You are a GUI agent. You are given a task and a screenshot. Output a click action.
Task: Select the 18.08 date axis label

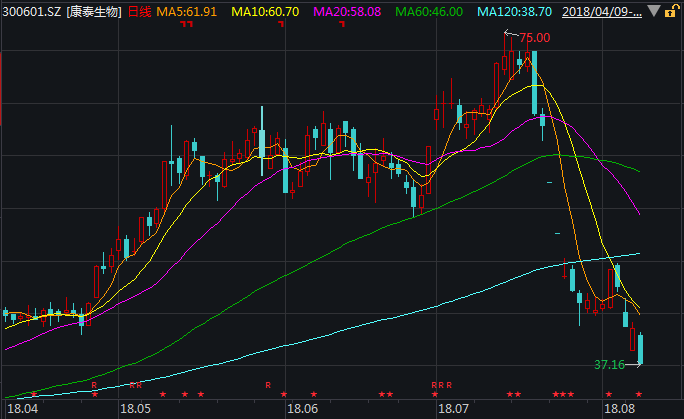click(x=619, y=409)
